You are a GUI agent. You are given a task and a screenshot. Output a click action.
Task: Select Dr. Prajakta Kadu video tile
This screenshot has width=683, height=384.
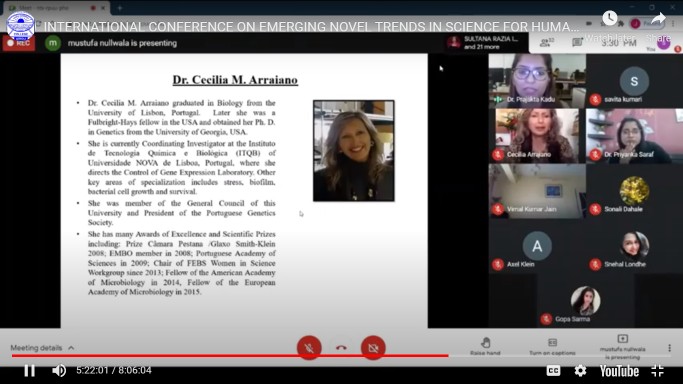coord(537,81)
